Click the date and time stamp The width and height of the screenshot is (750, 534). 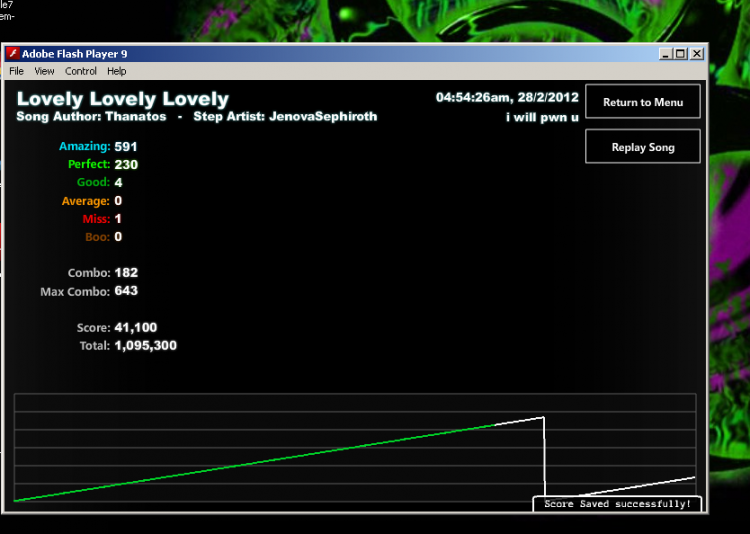tap(507, 98)
